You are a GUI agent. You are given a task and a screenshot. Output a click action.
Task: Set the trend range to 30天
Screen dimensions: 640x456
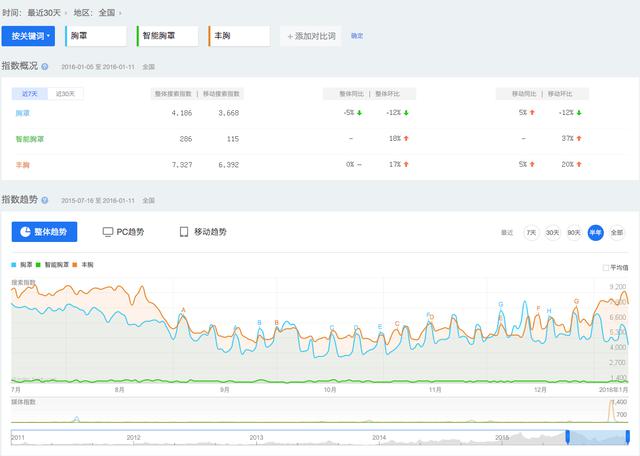[x=552, y=233]
